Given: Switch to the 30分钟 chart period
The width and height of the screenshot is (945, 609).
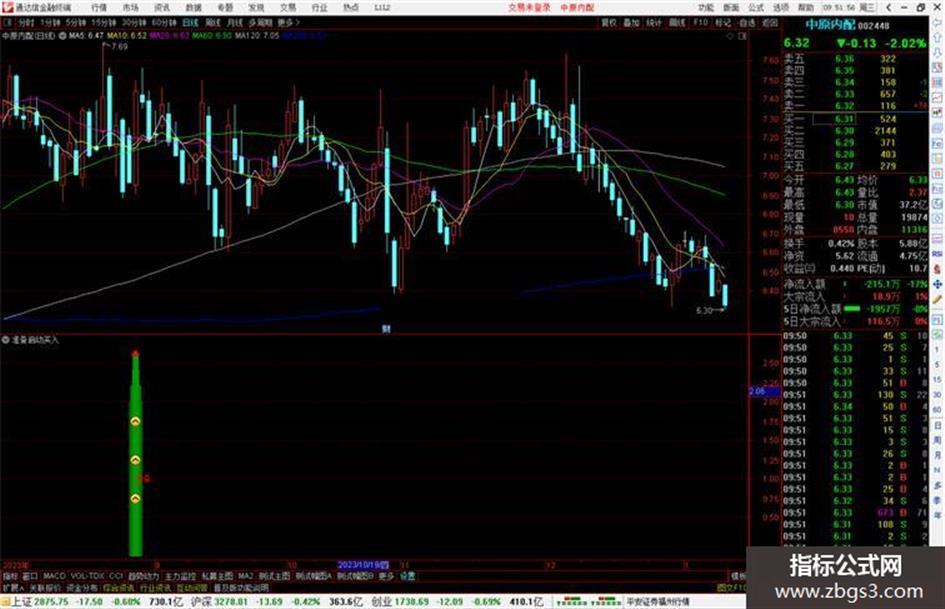Looking at the screenshot, I should click(133, 22).
